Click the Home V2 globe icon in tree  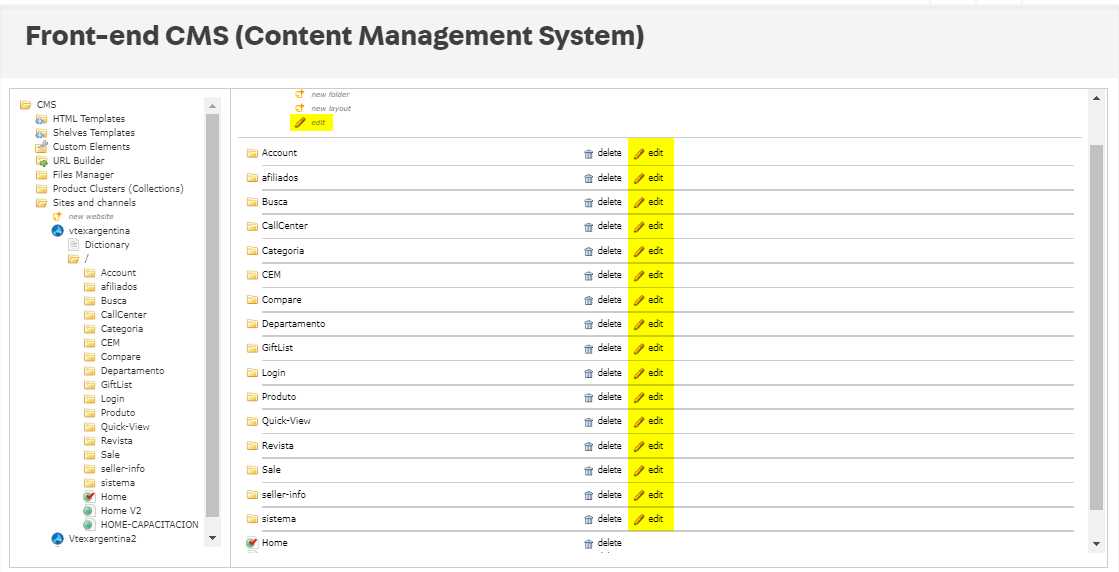89,511
